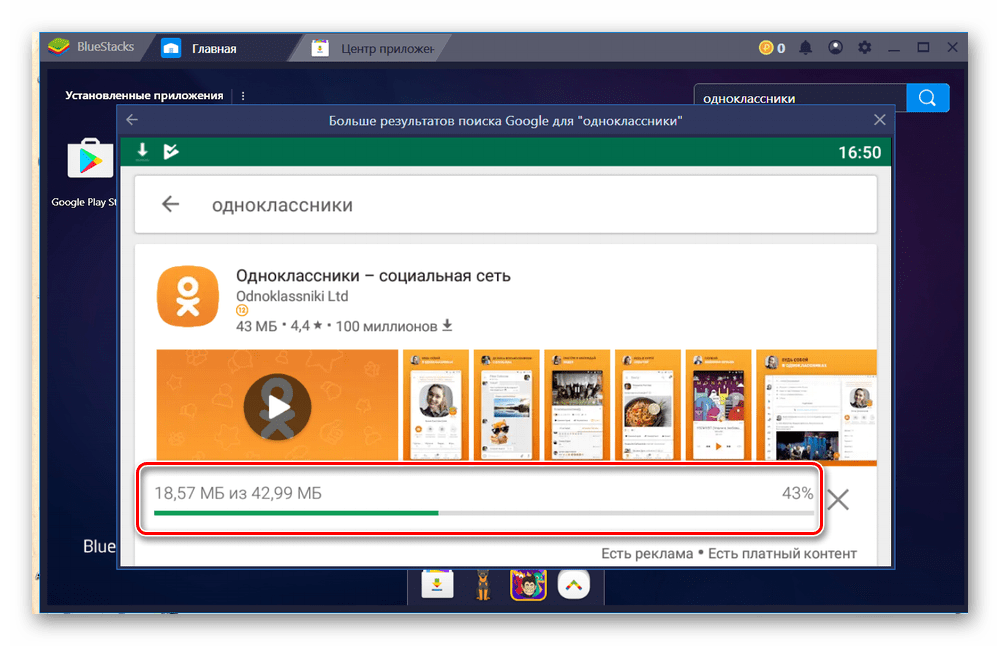Open the Odnoklassniki Ltd developer link

292,297
